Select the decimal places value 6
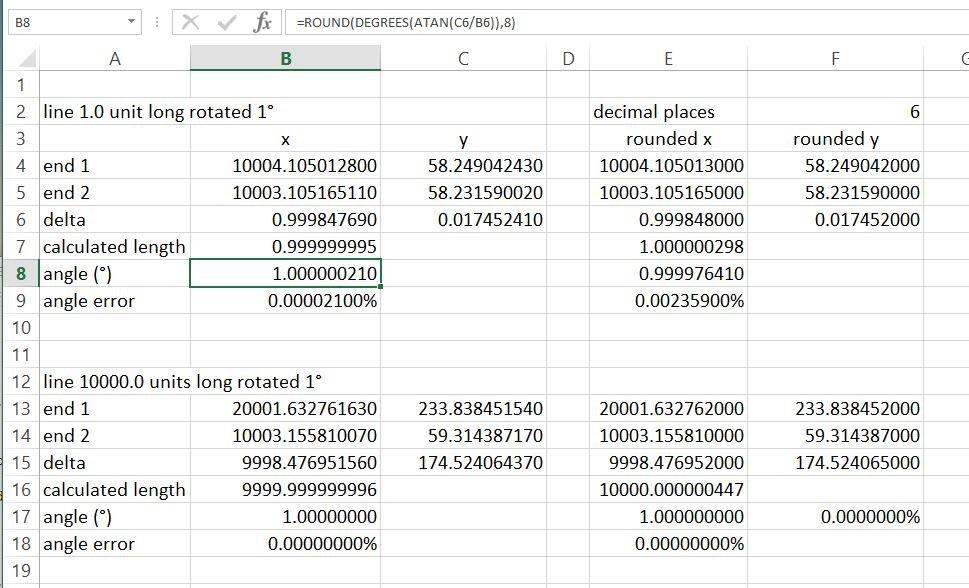 [x=836, y=112]
